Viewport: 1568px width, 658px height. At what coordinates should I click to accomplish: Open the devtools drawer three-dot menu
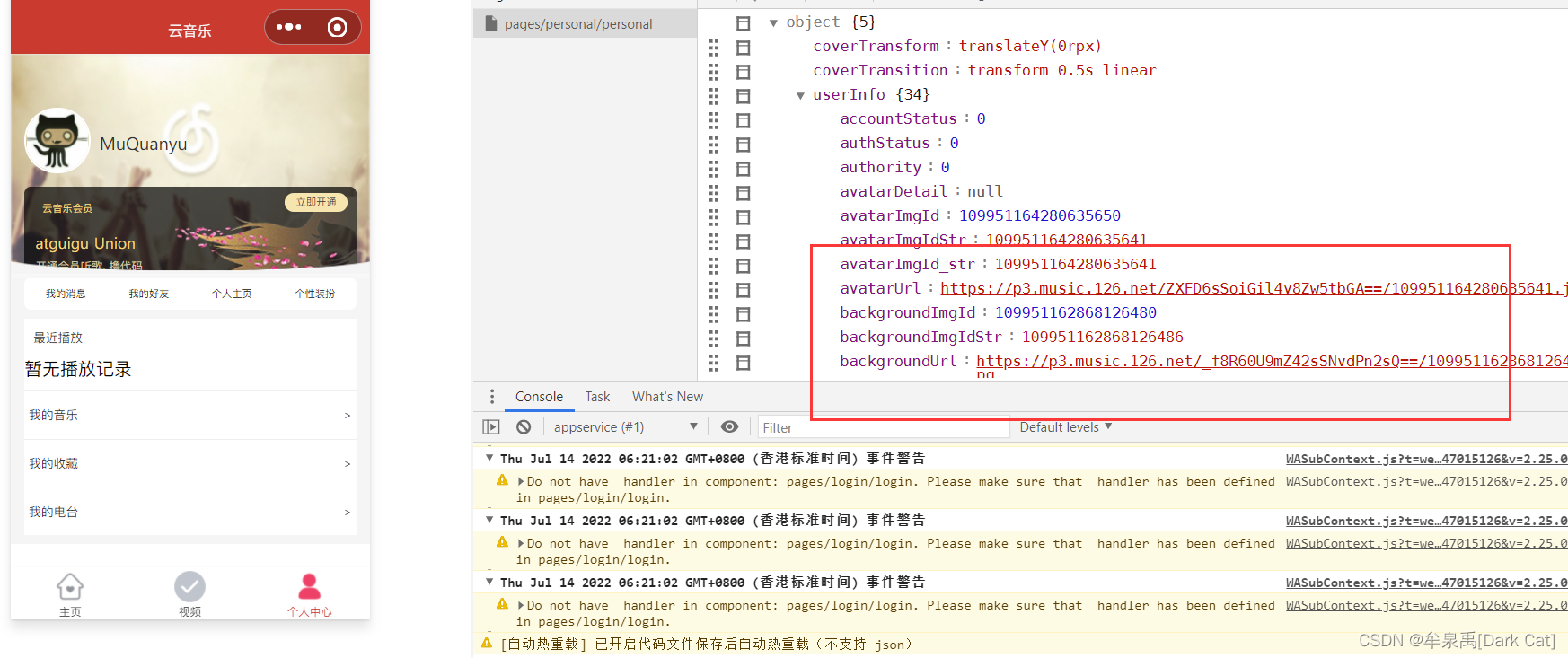[491, 397]
